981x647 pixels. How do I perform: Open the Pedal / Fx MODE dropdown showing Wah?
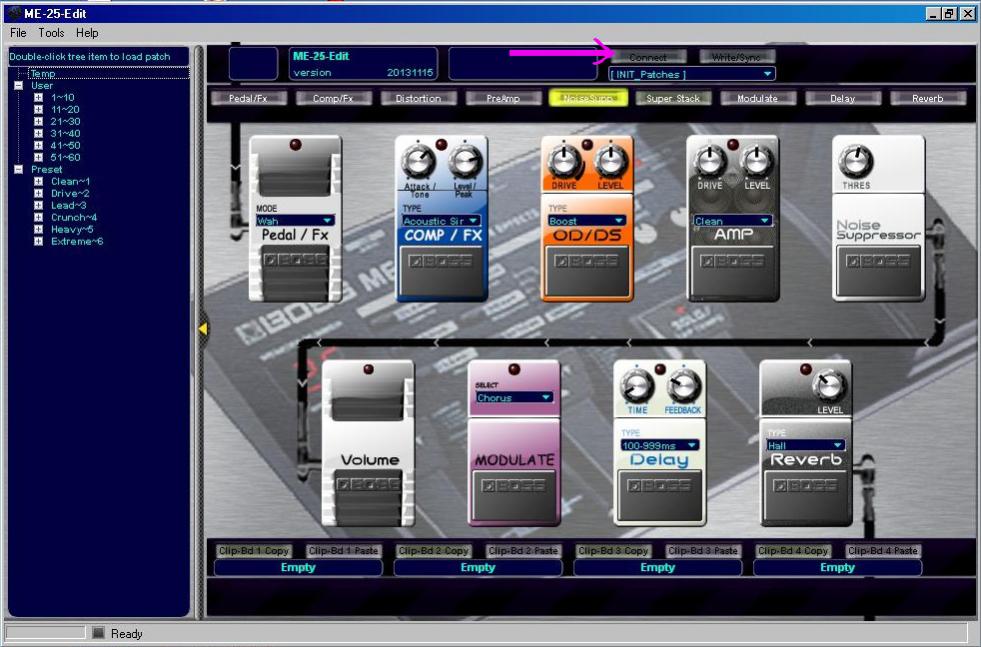pos(295,221)
